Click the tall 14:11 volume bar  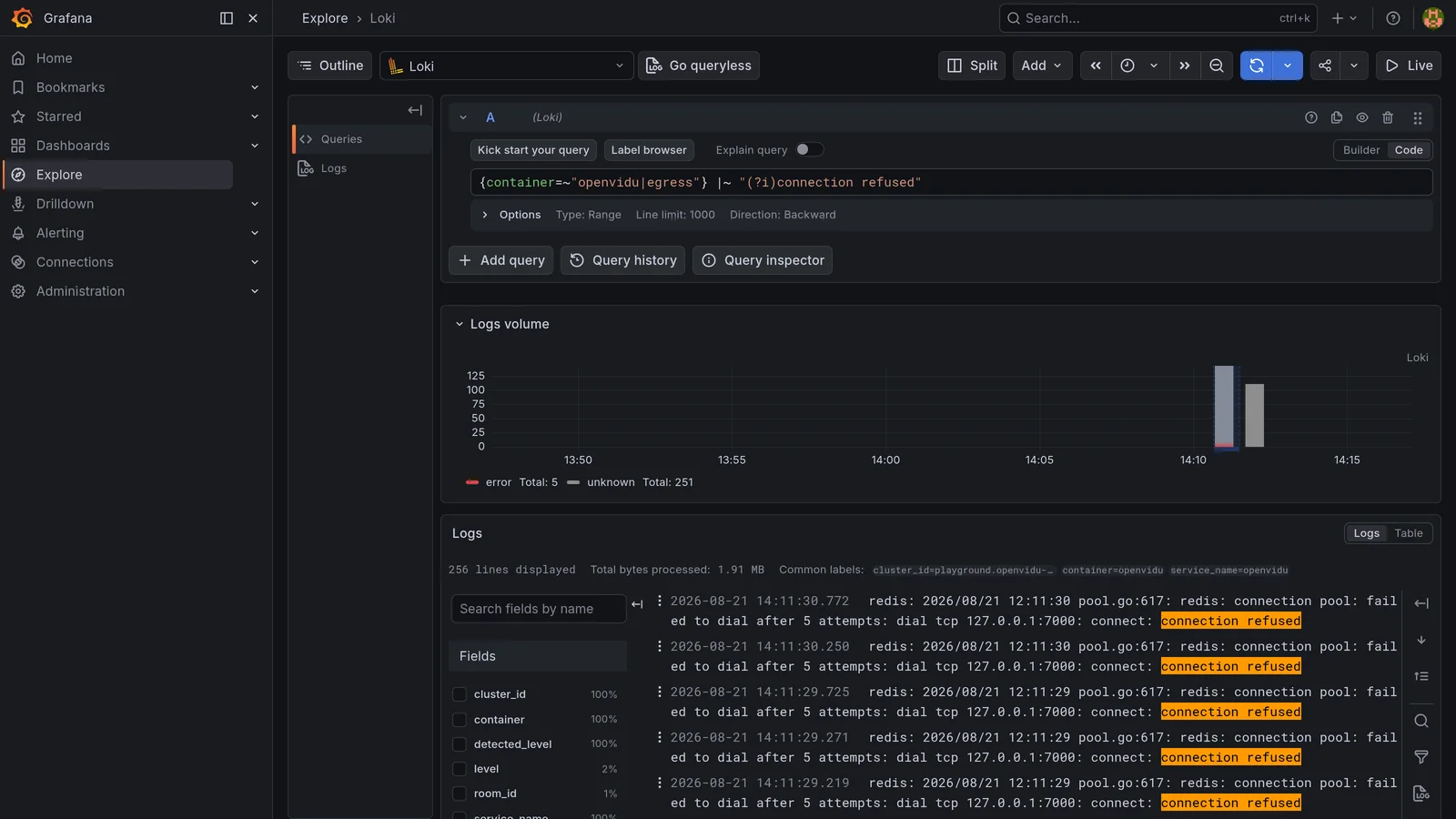[x=1224, y=407]
